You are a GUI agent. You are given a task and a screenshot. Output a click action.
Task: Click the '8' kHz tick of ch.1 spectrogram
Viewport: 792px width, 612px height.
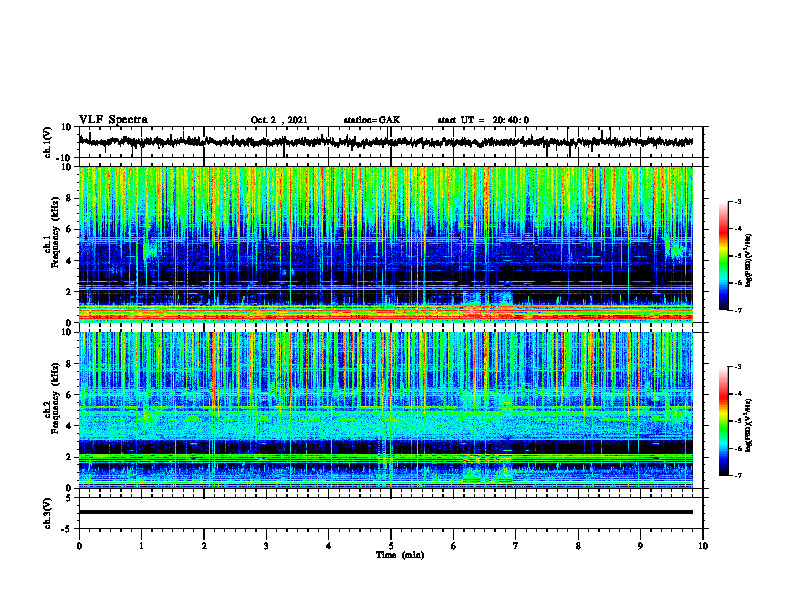tap(69, 198)
